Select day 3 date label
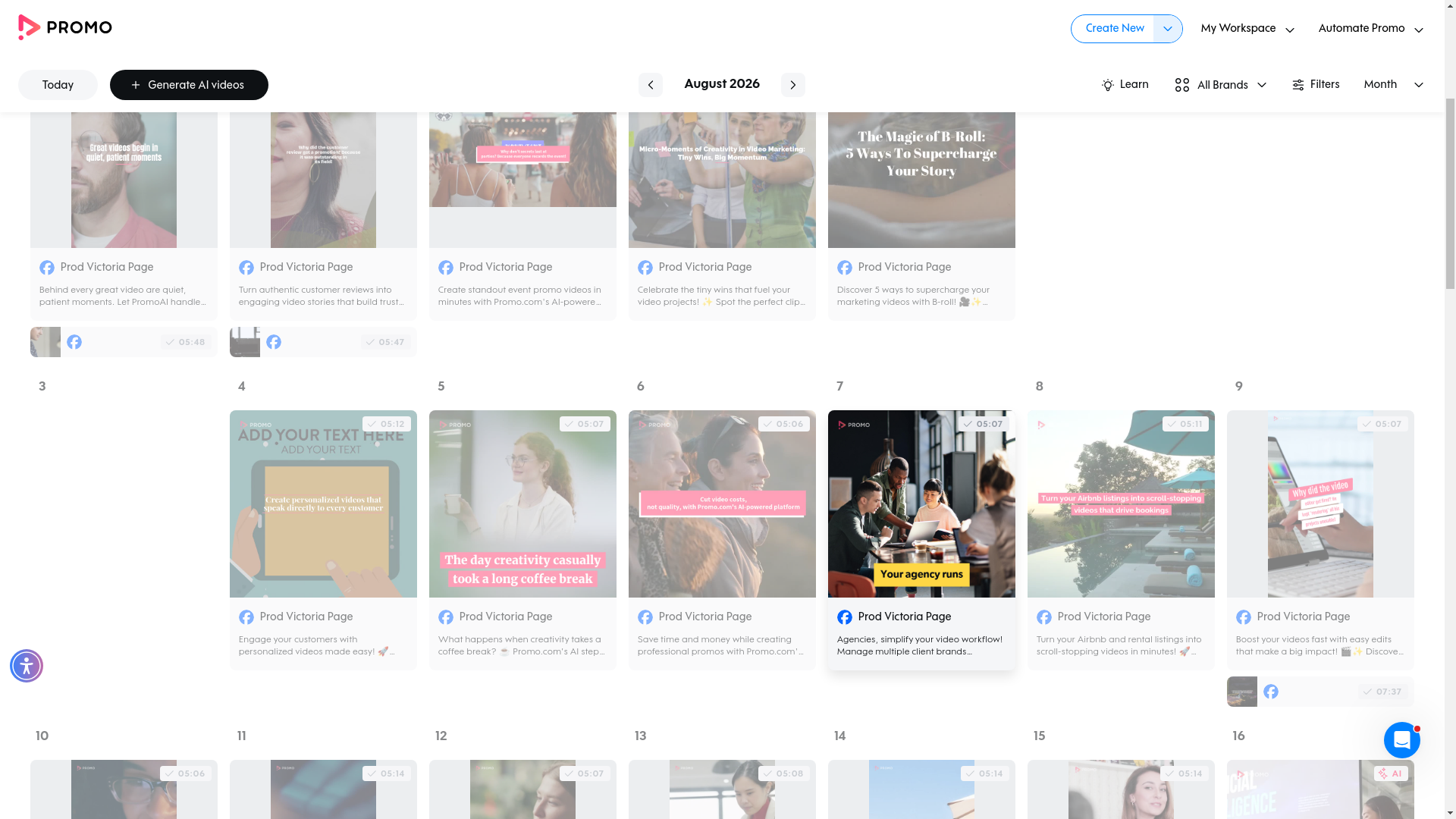Screen dimensions: 1456x819 coord(42,387)
